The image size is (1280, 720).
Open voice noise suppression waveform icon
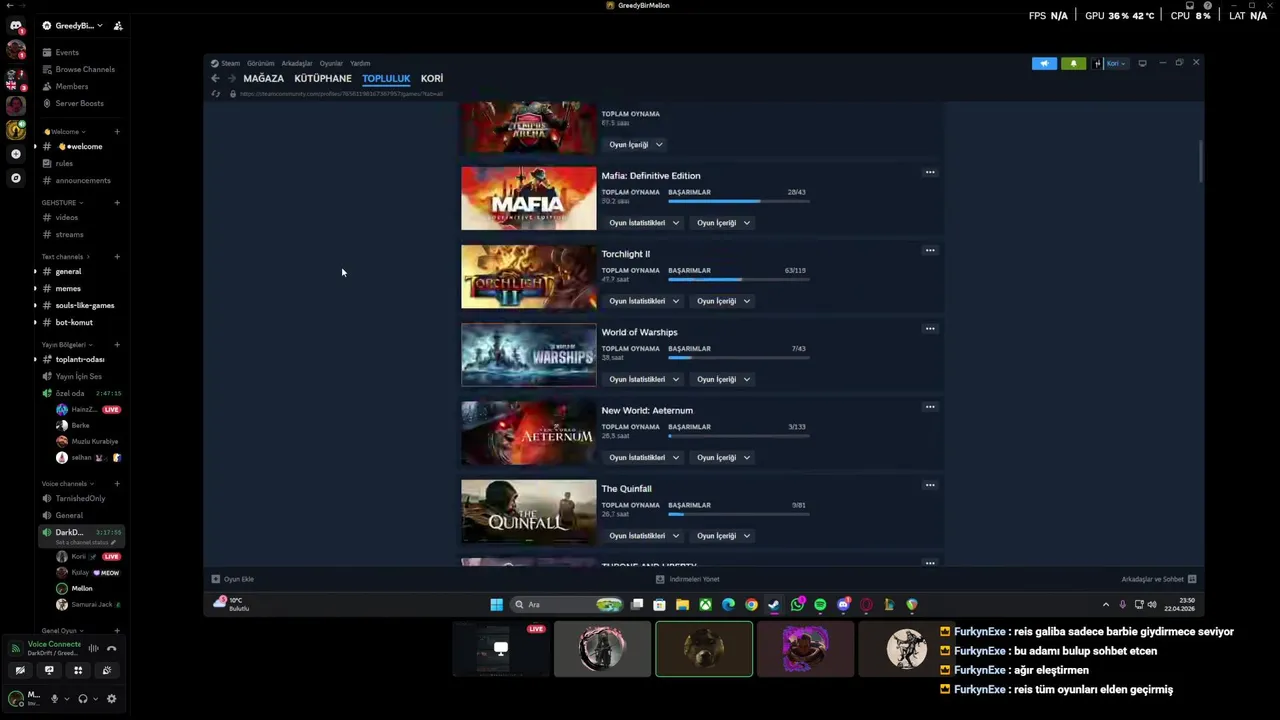pyautogui.click(x=93, y=648)
